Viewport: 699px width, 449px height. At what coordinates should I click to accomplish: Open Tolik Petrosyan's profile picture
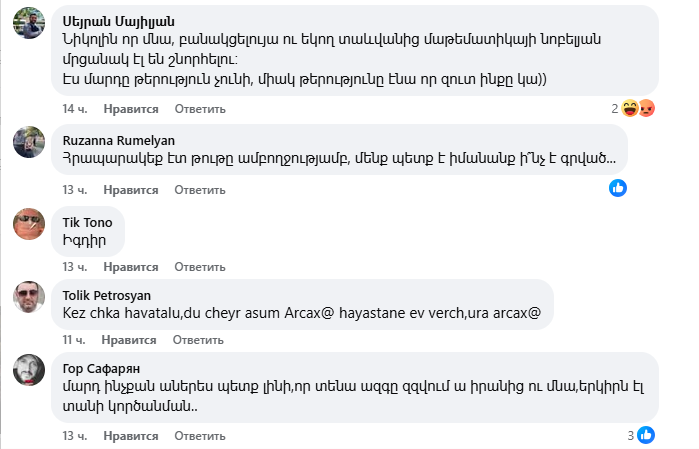coord(28,296)
